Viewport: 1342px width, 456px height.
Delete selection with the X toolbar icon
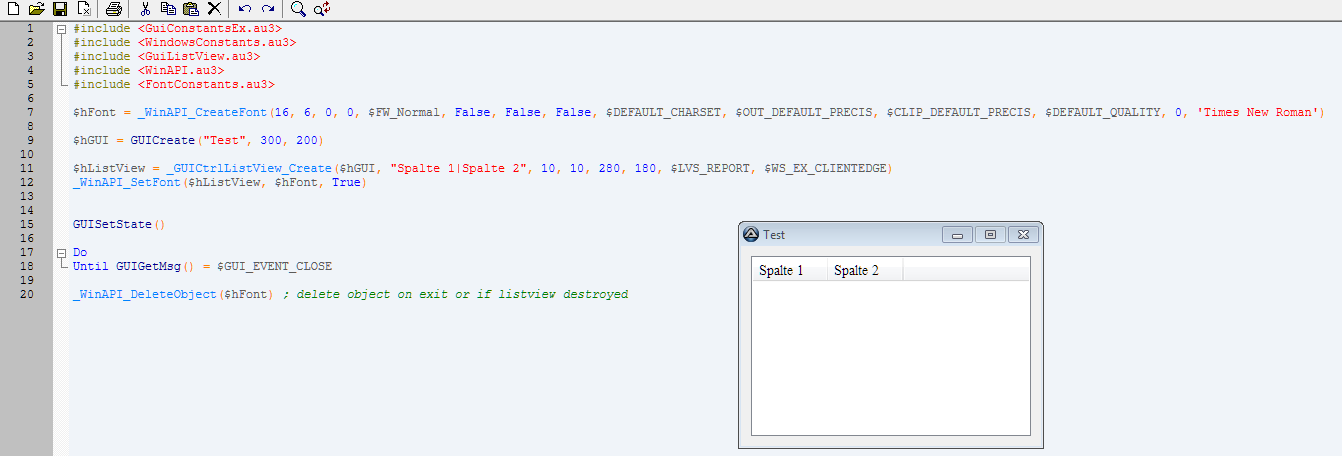(214, 9)
